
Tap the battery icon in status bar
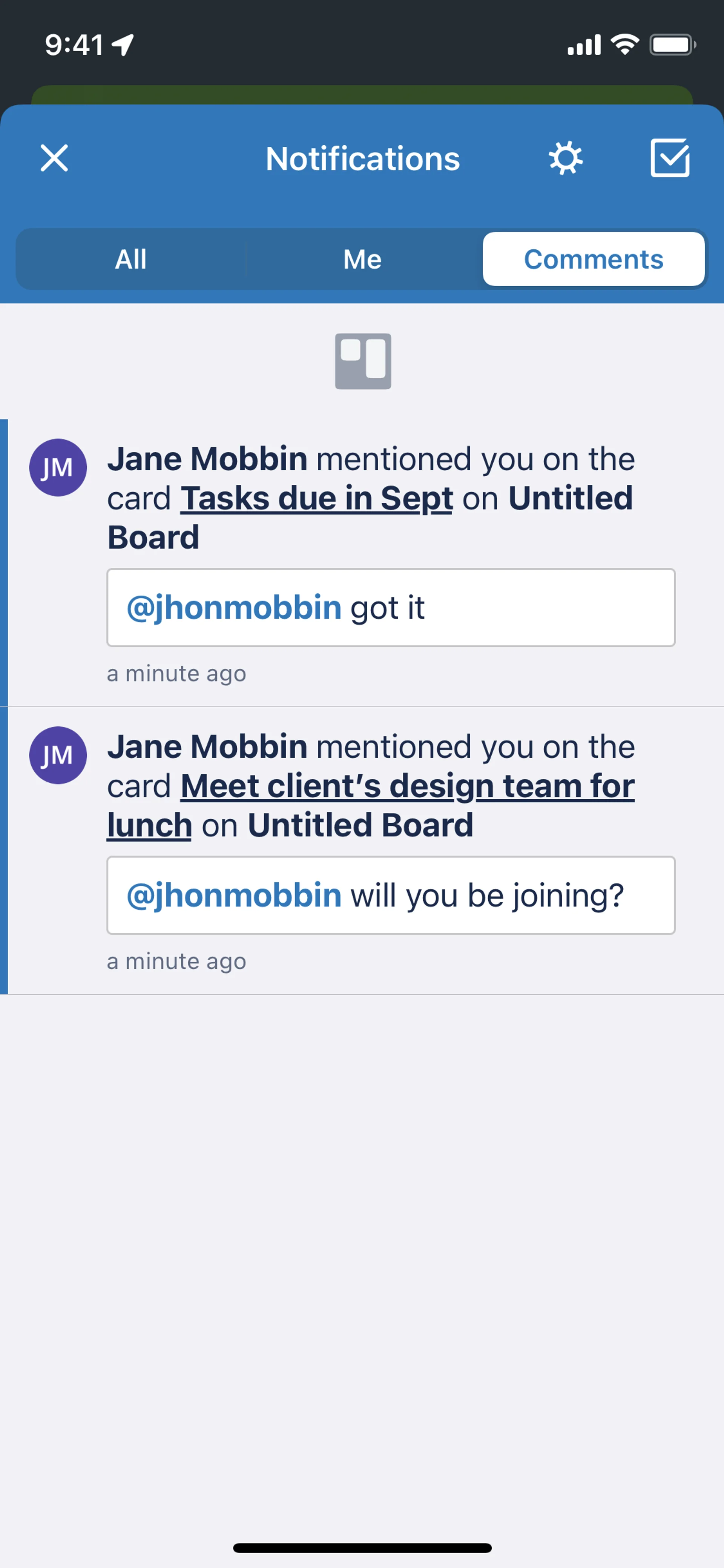[672, 45]
